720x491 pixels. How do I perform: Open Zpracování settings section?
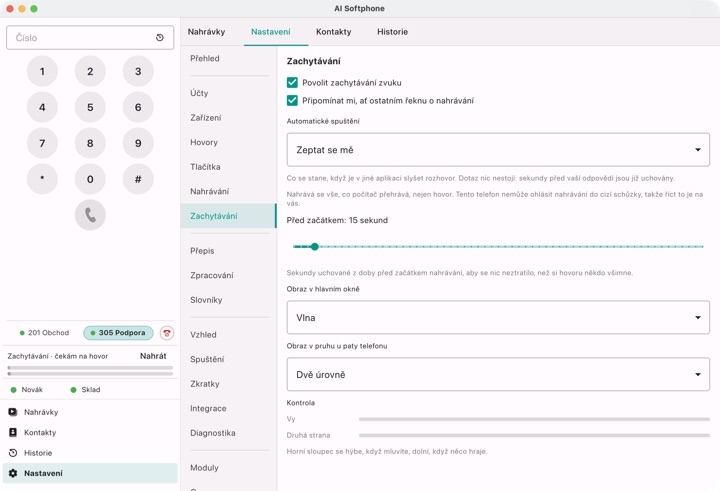[x=228, y=275]
